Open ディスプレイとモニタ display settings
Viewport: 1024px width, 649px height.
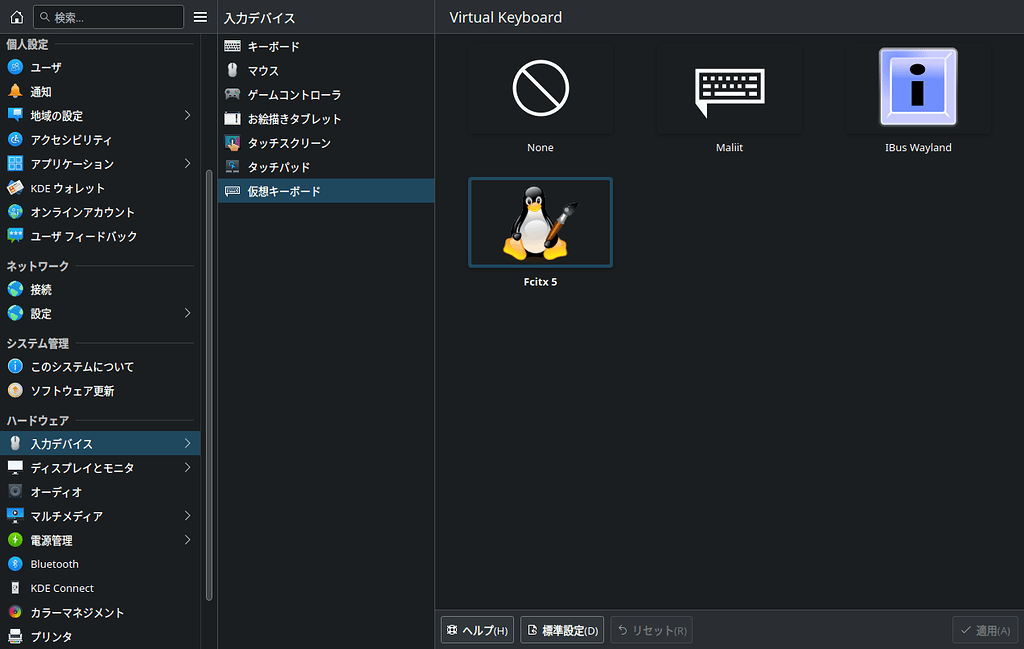click(100, 467)
